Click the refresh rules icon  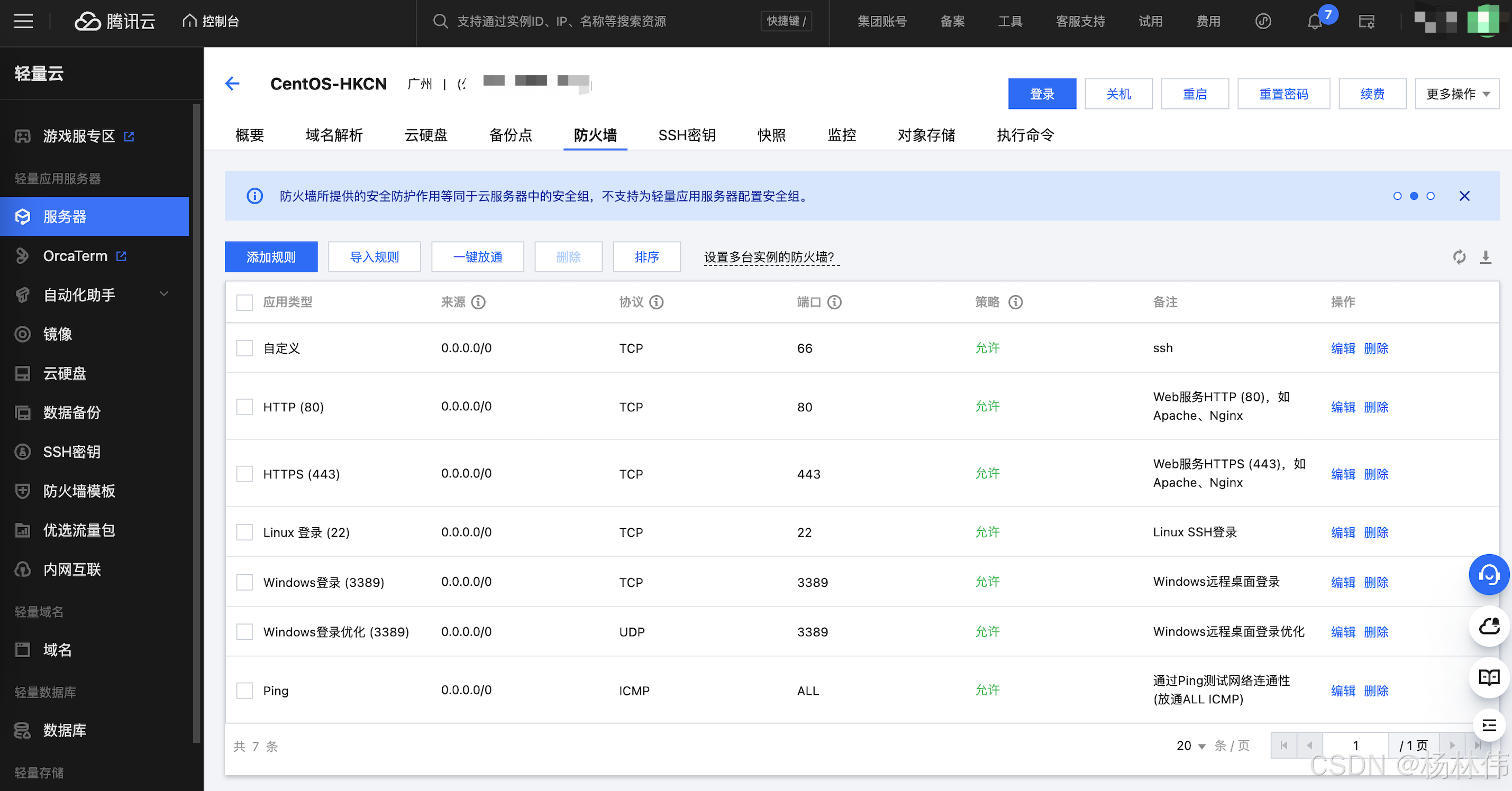tap(1459, 256)
